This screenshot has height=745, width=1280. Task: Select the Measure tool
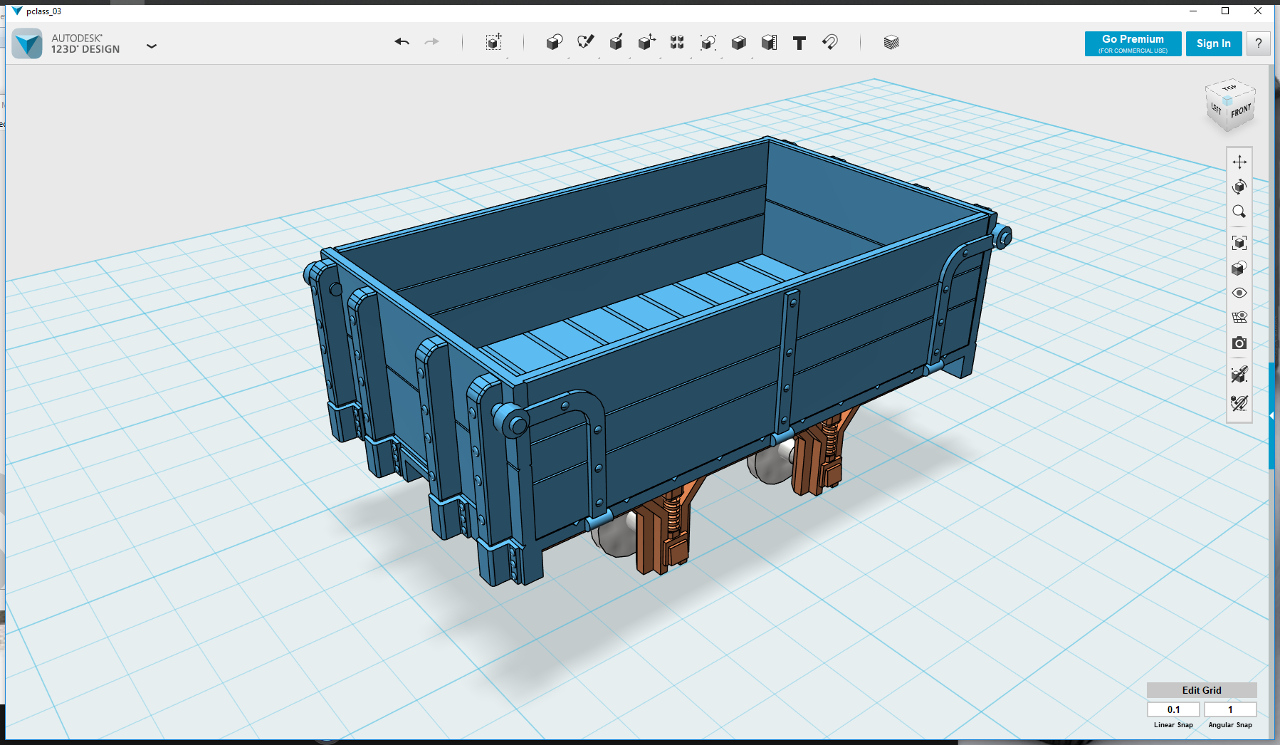point(769,42)
